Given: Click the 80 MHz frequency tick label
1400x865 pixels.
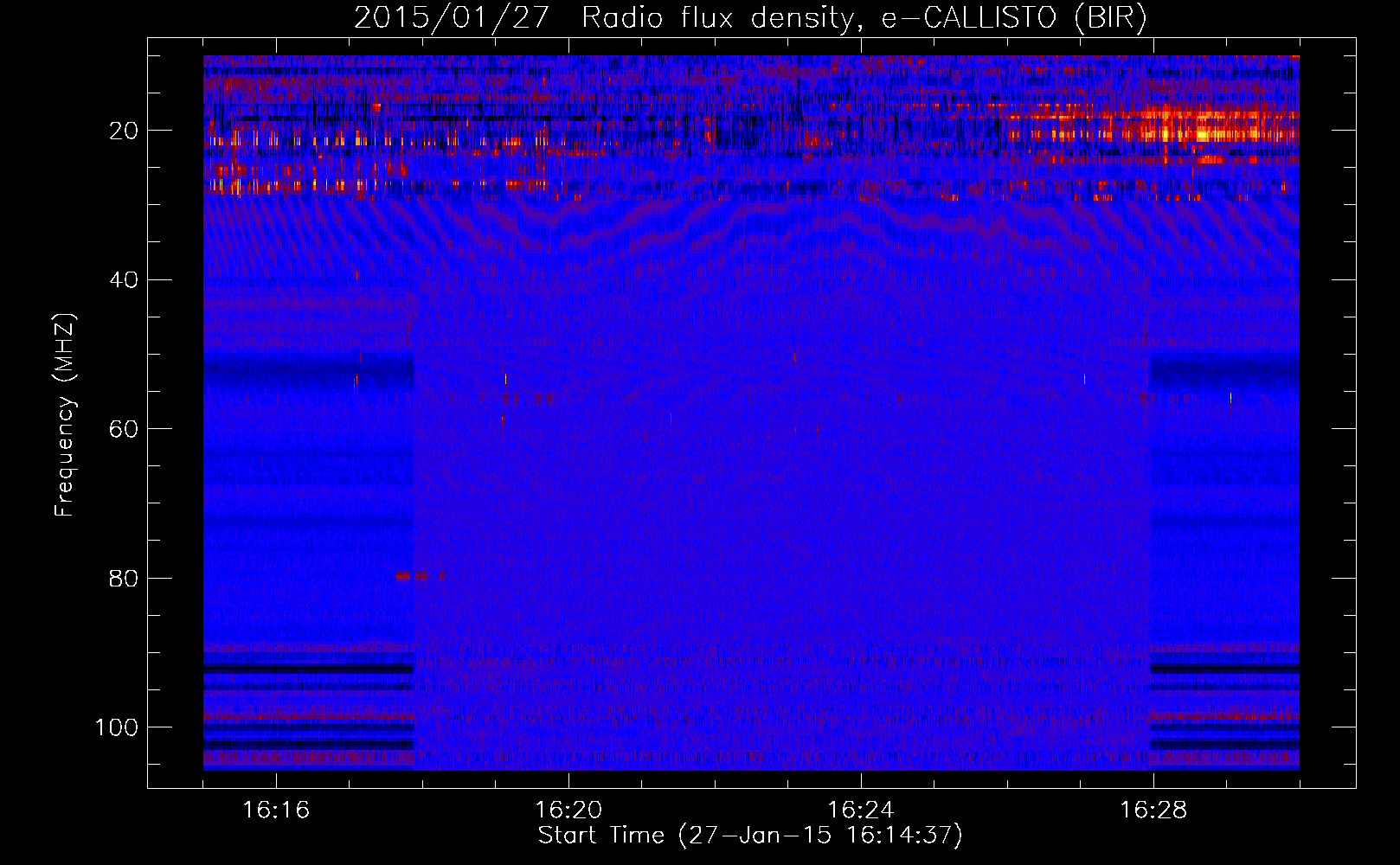Looking at the screenshot, I should [x=124, y=579].
